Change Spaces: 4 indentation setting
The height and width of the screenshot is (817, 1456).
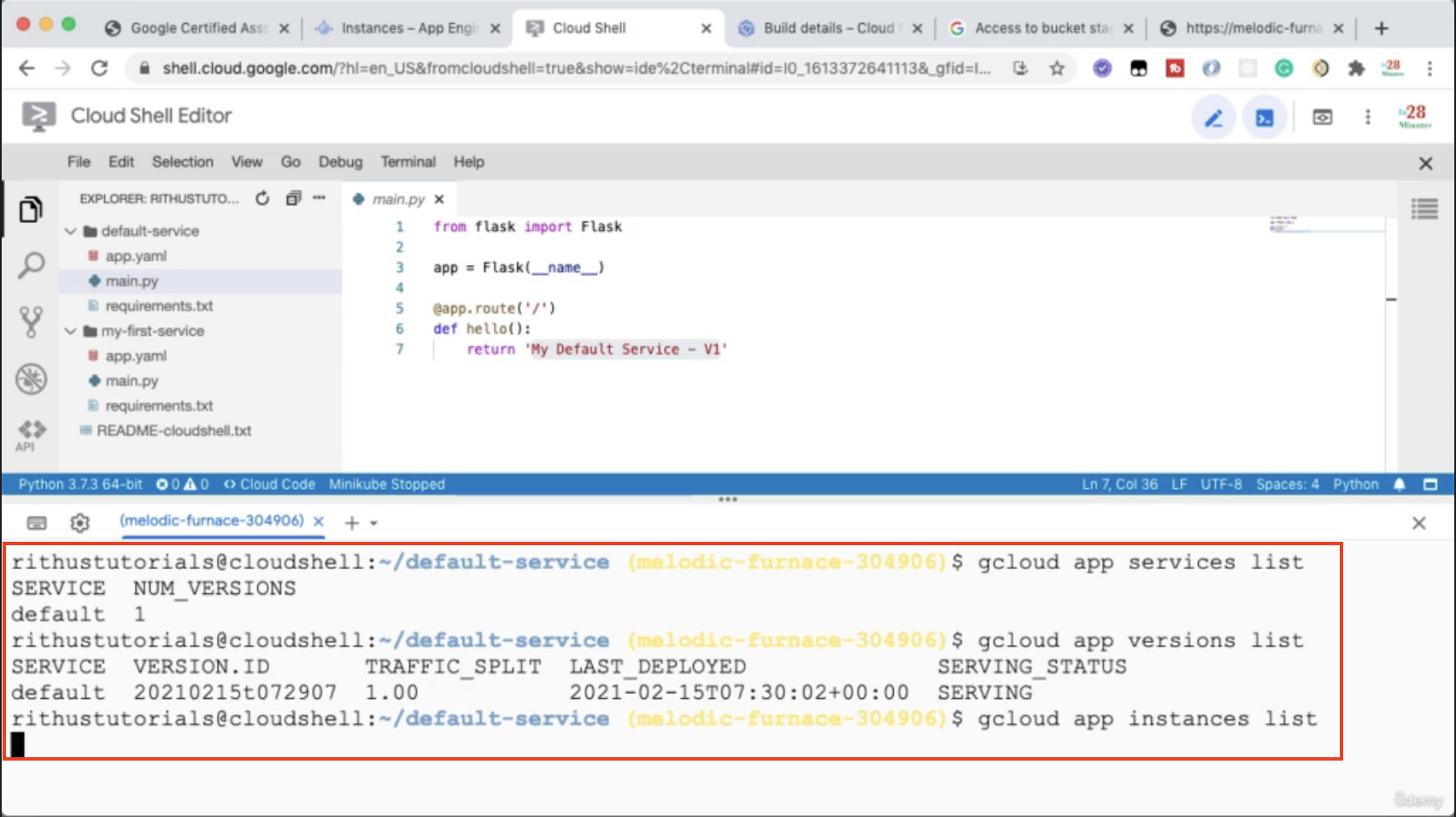pyautogui.click(x=1287, y=485)
